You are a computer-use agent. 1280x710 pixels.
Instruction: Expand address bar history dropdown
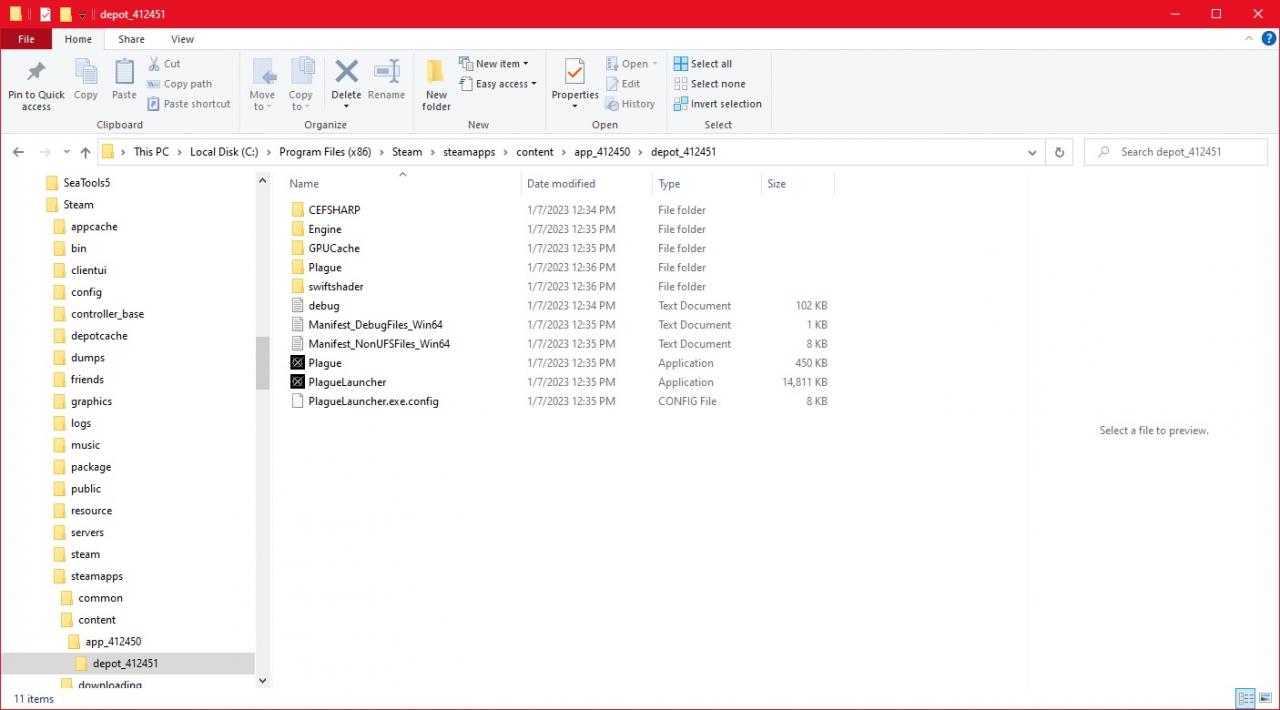[1032, 152]
